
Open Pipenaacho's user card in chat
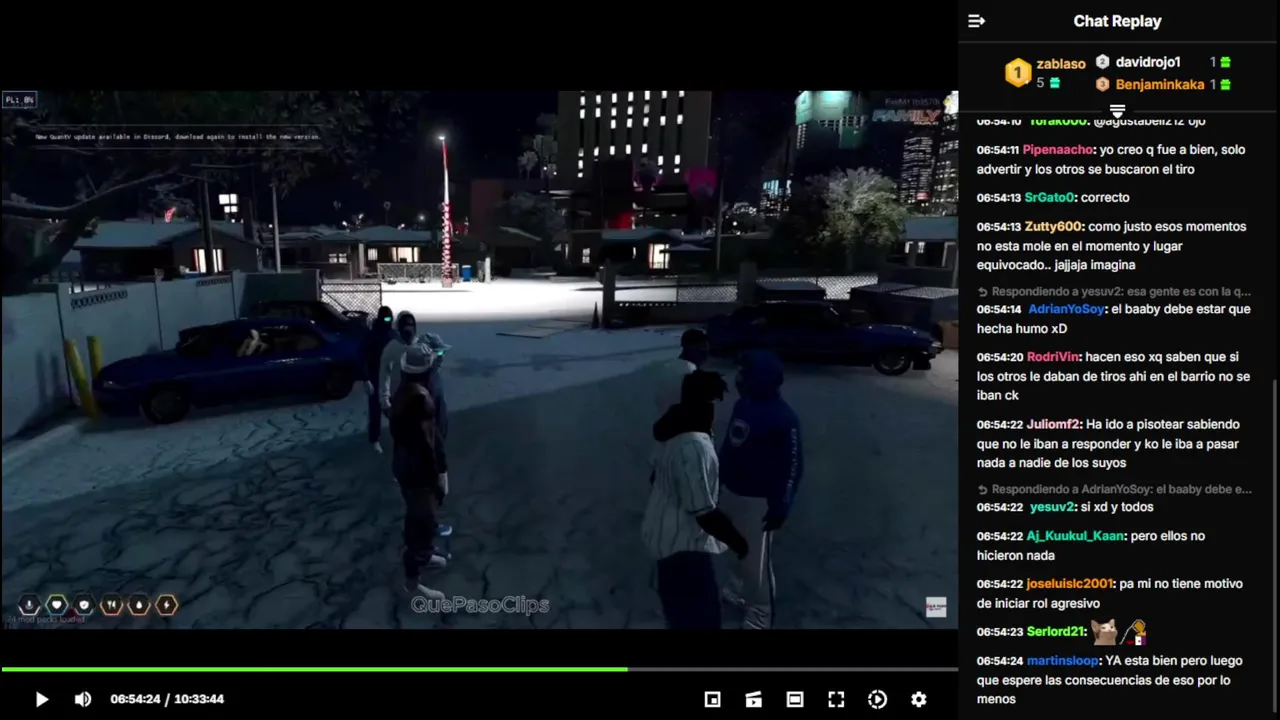[1060, 150]
